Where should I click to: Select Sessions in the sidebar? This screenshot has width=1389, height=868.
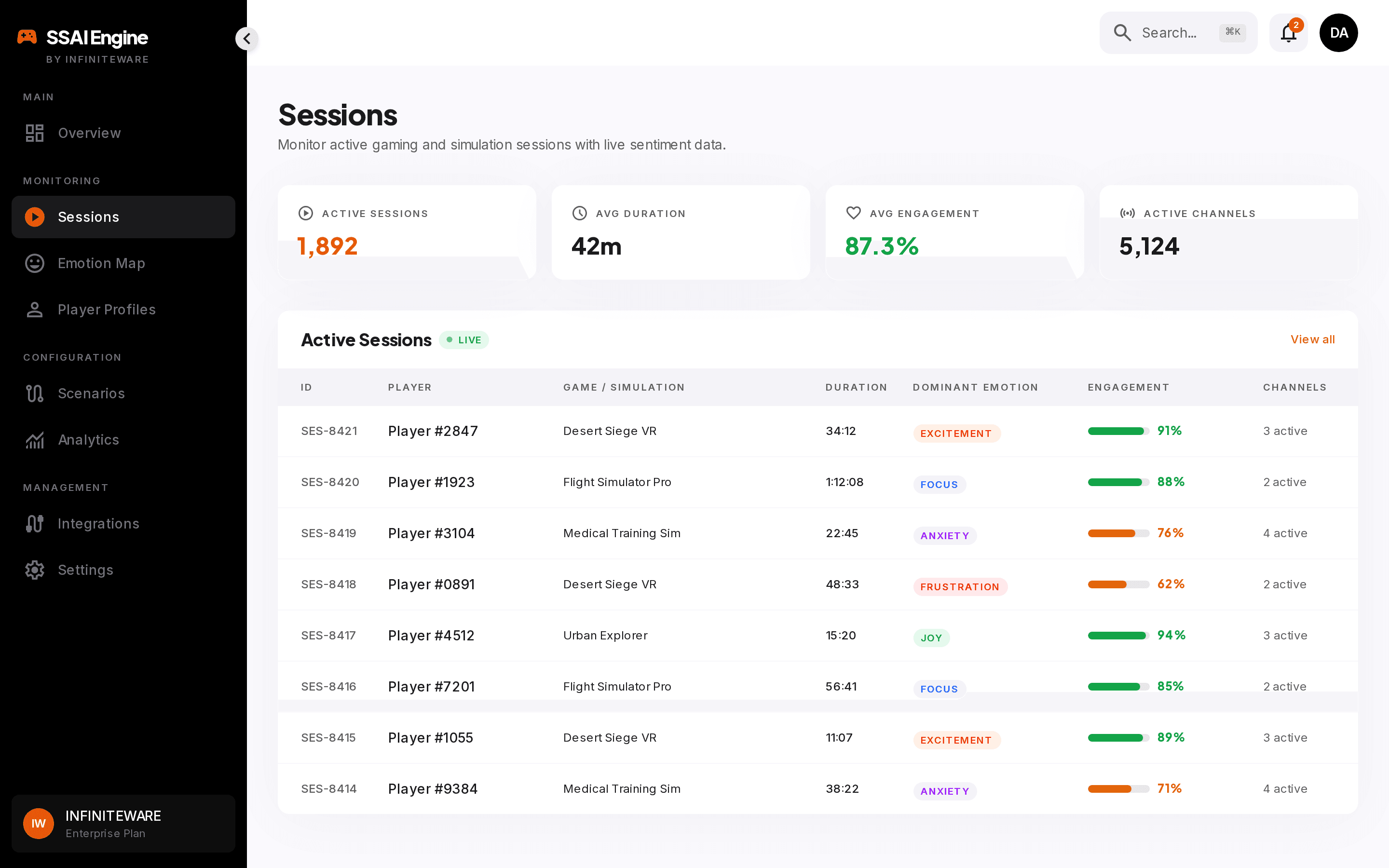coord(123,217)
